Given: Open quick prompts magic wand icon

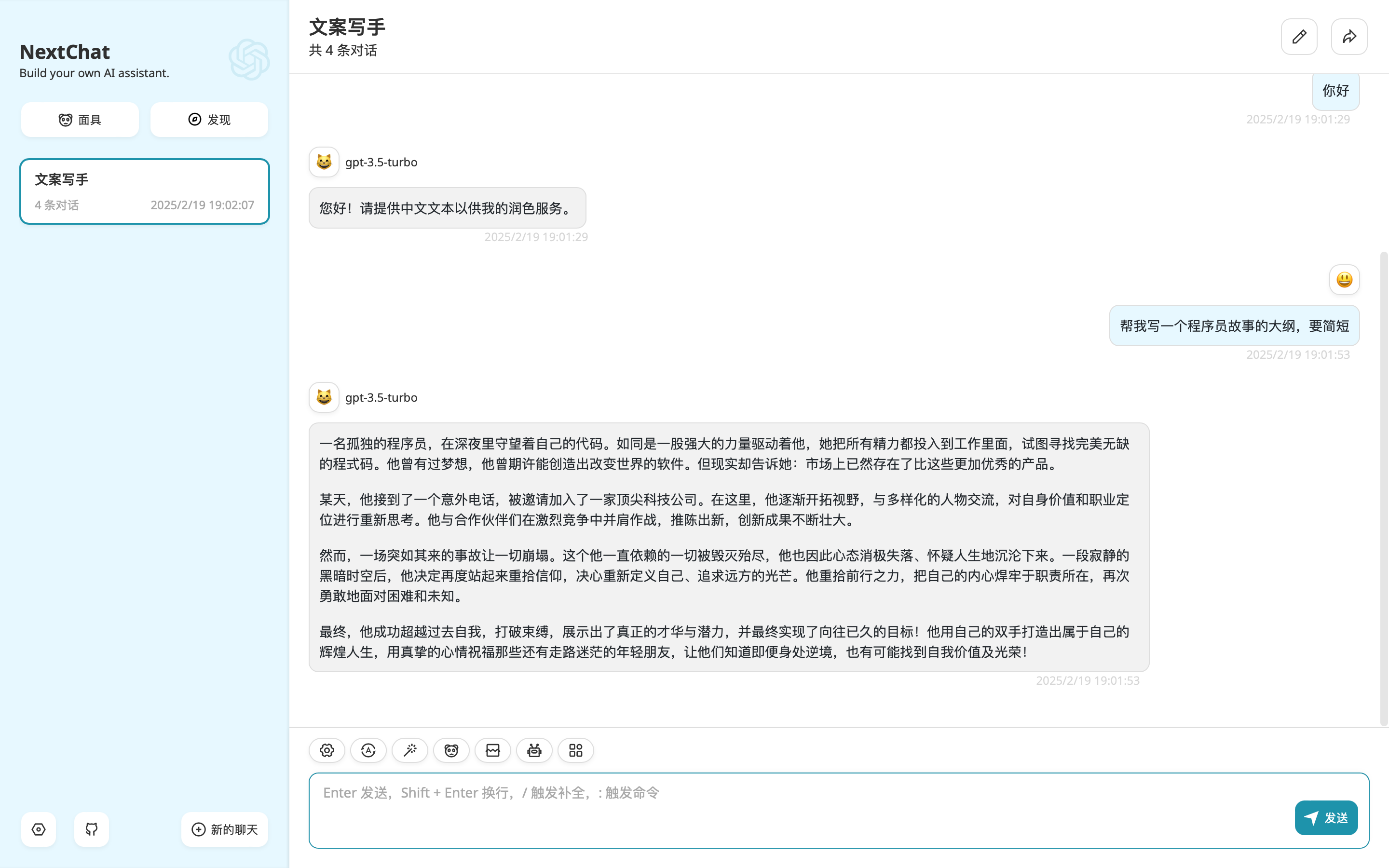Looking at the screenshot, I should (410, 750).
